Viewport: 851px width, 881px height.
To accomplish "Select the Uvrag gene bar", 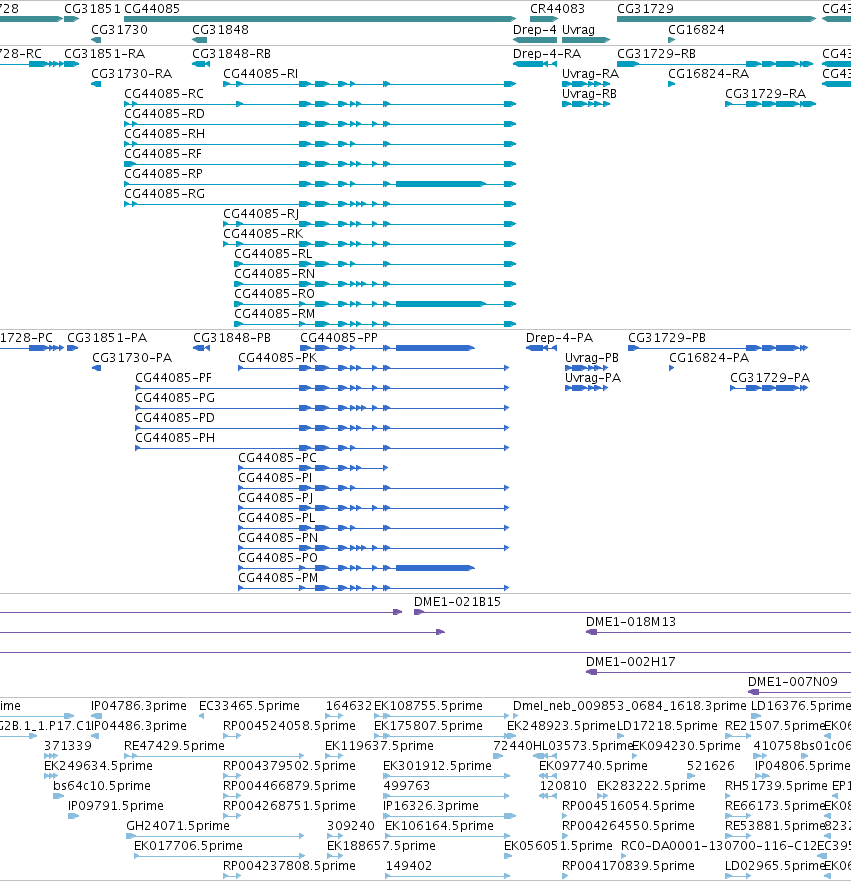I will pyautogui.click(x=586, y=40).
